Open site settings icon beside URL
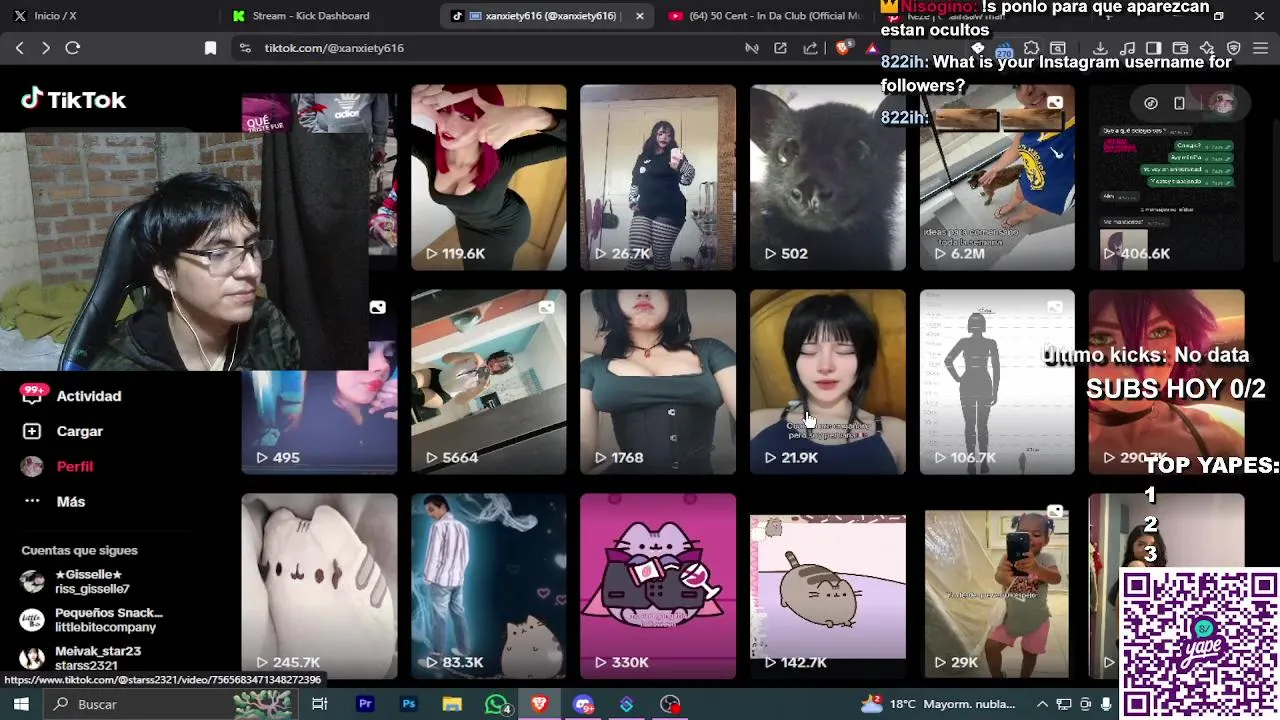This screenshot has width=1280, height=720. [x=245, y=48]
